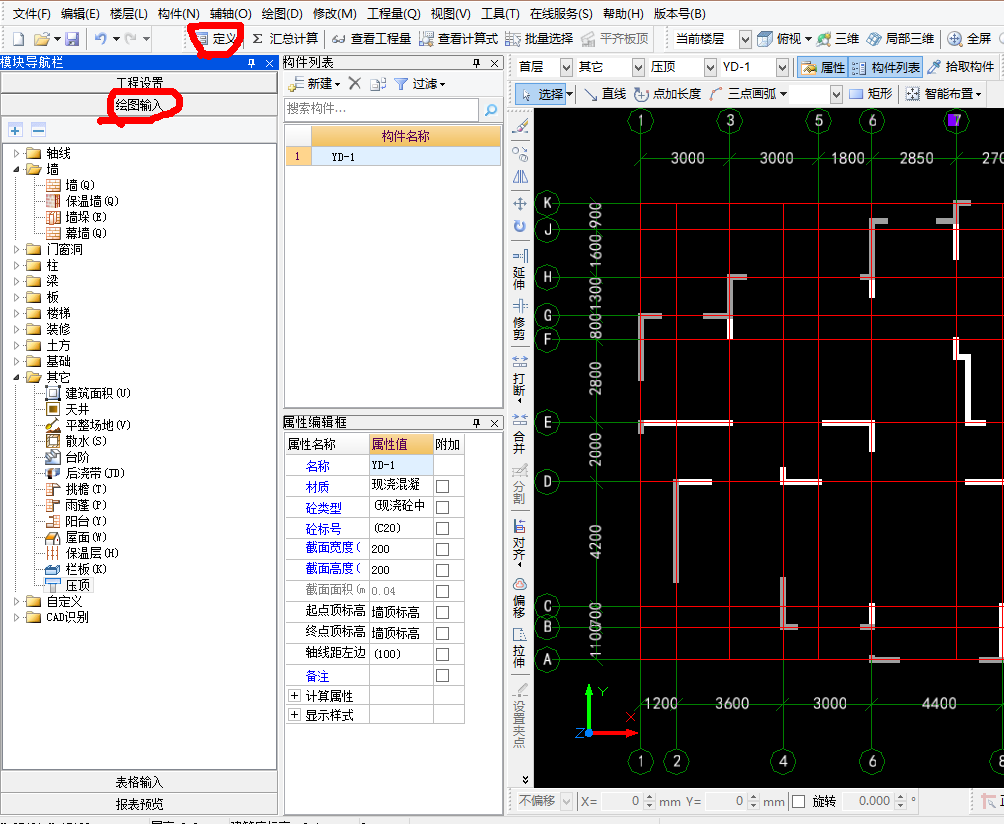This screenshot has width=1004, height=824.
Task: Click the 绘图输入 button
Action: coord(140,105)
